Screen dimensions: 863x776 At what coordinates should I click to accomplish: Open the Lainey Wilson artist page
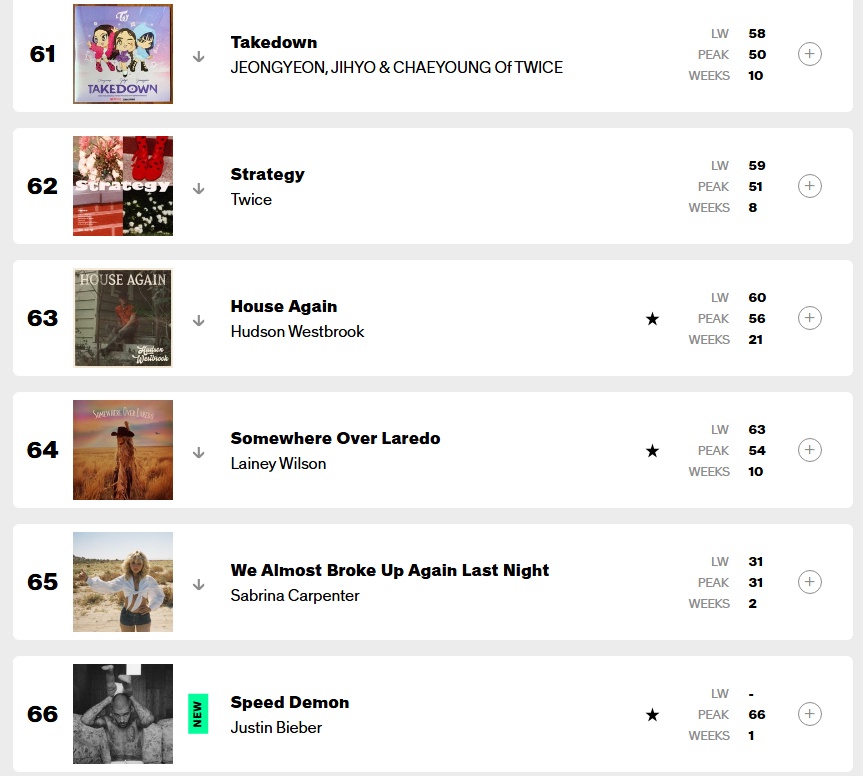[278, 464]
